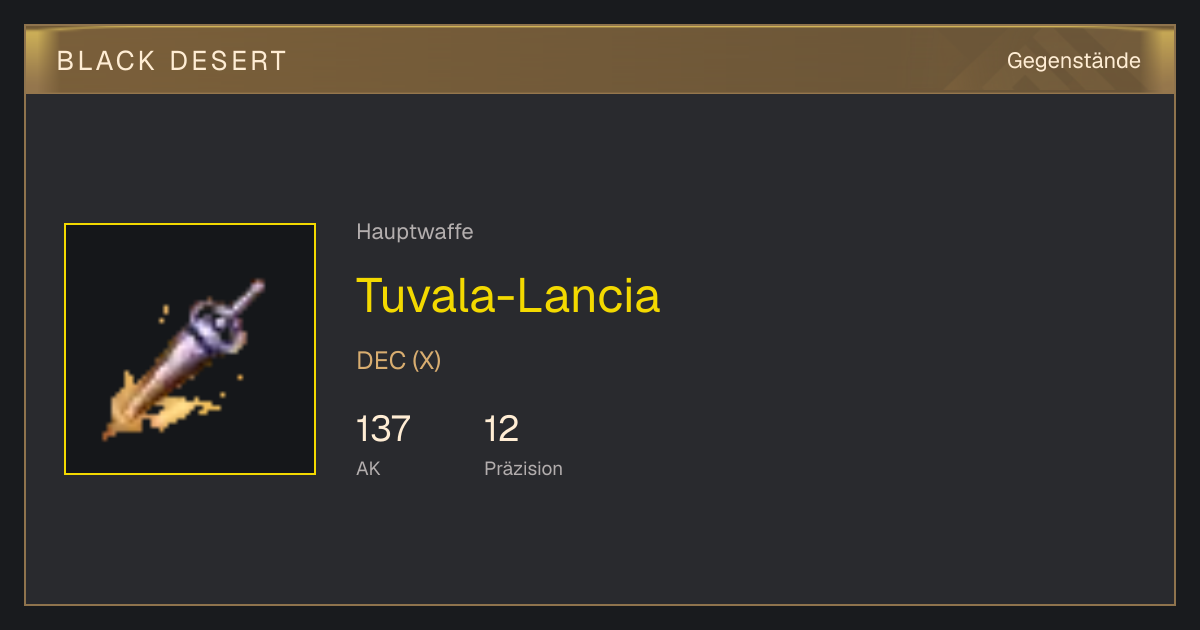The width and height of the screenshot is (1200, 630).
Task: Open the Gegenstände link in header
Action: point(1073,61)
